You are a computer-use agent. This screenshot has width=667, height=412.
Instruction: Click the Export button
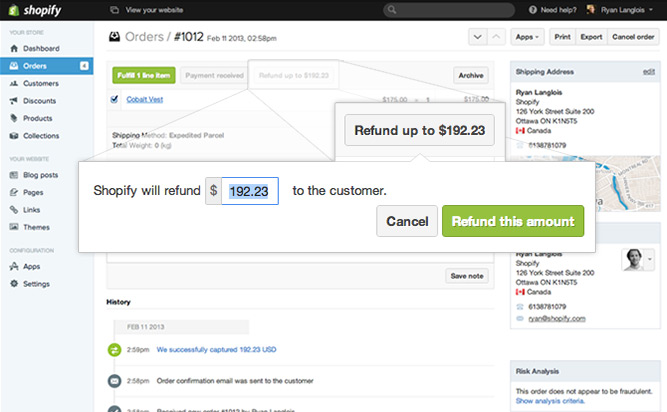[591, 37]
